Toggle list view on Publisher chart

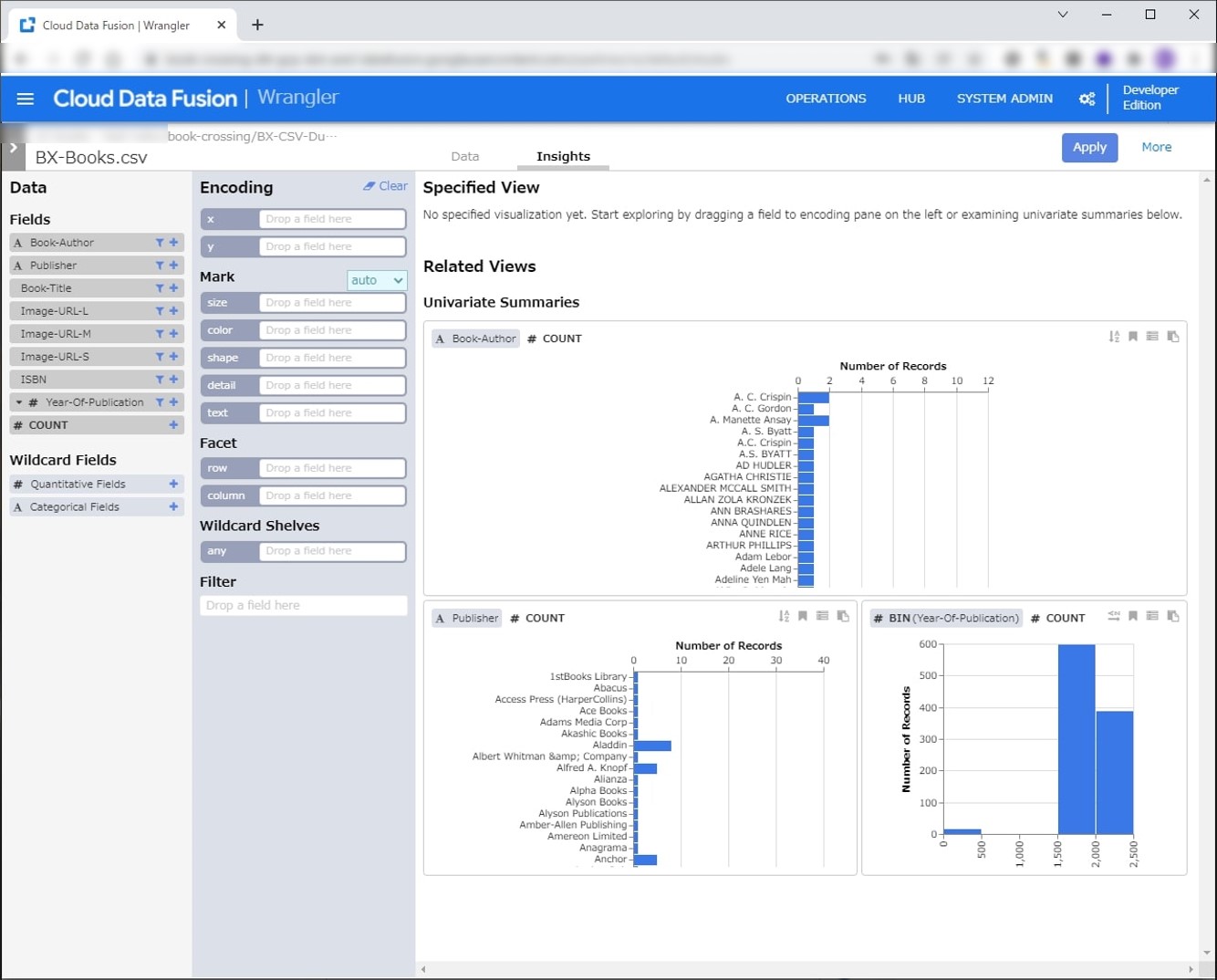click(822, 617)
